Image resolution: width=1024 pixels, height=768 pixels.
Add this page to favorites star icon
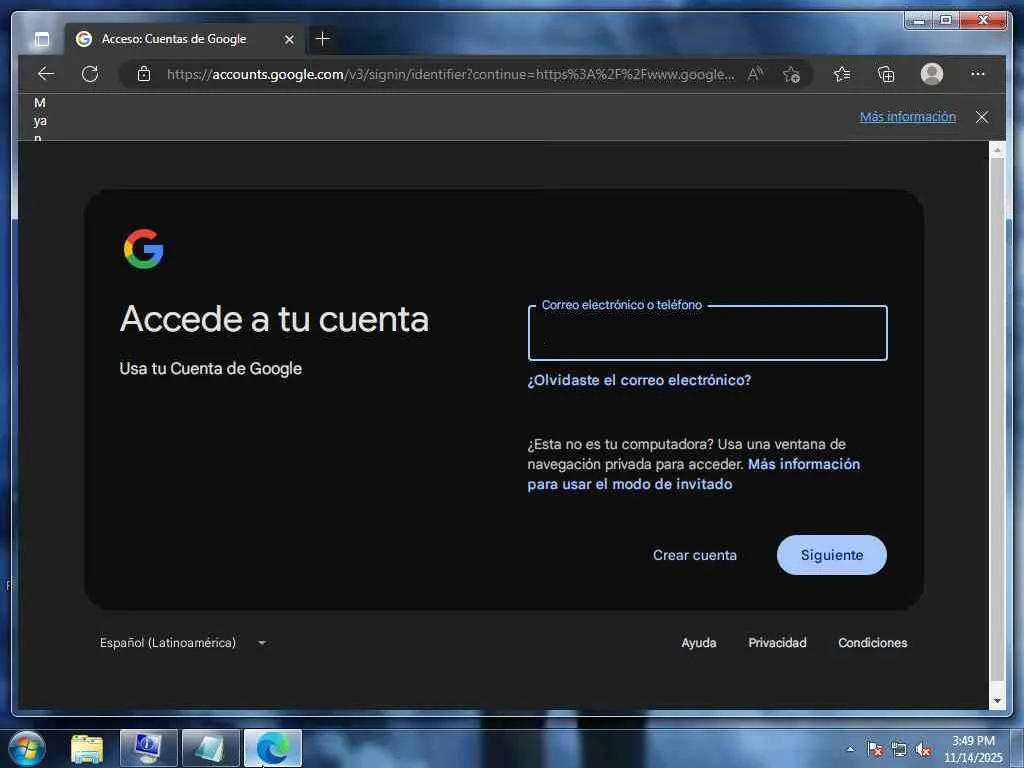coord(792,74)
